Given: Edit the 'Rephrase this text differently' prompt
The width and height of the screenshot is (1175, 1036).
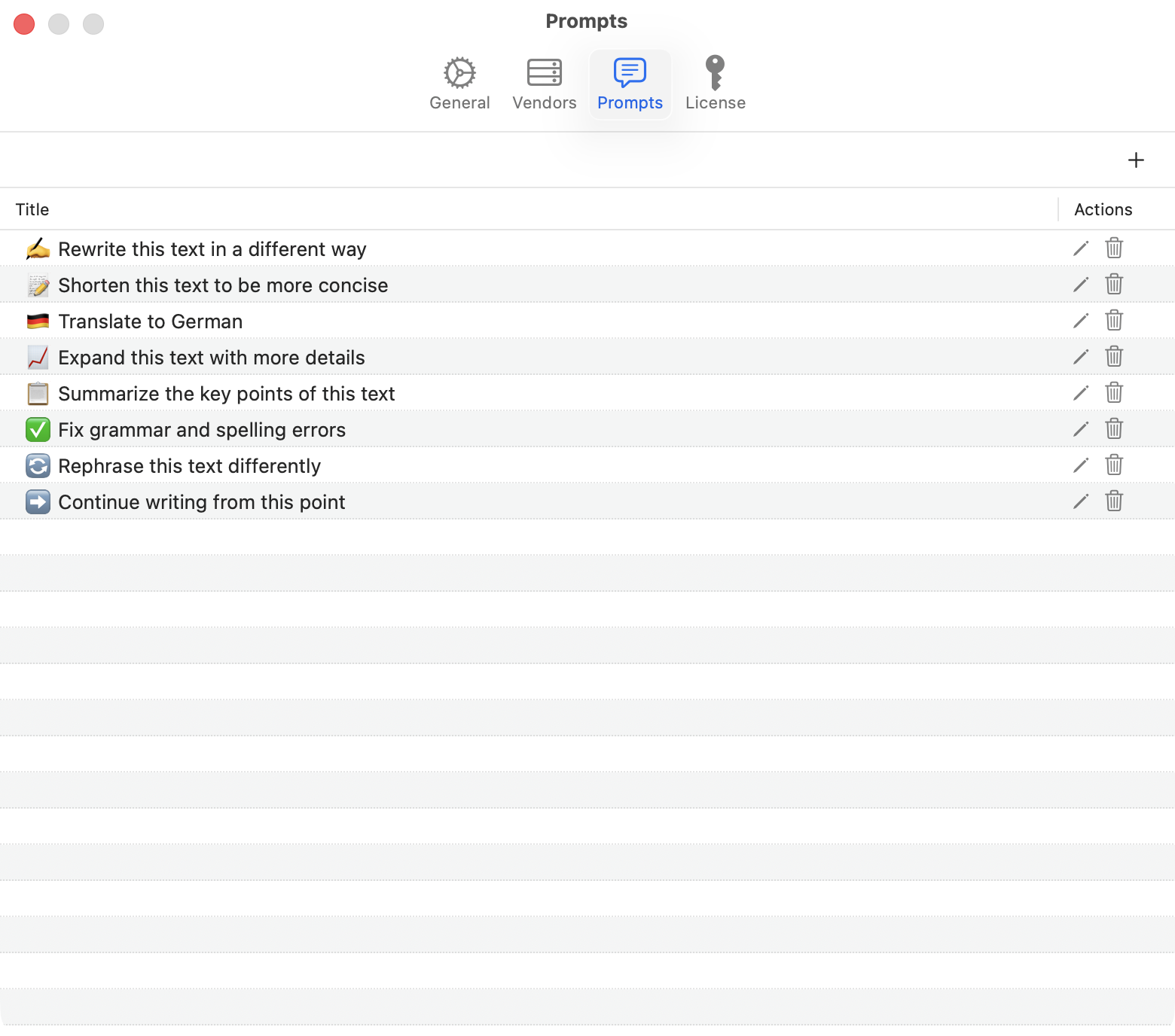Looking at the screenshot, I should (x=1080, y=465).
